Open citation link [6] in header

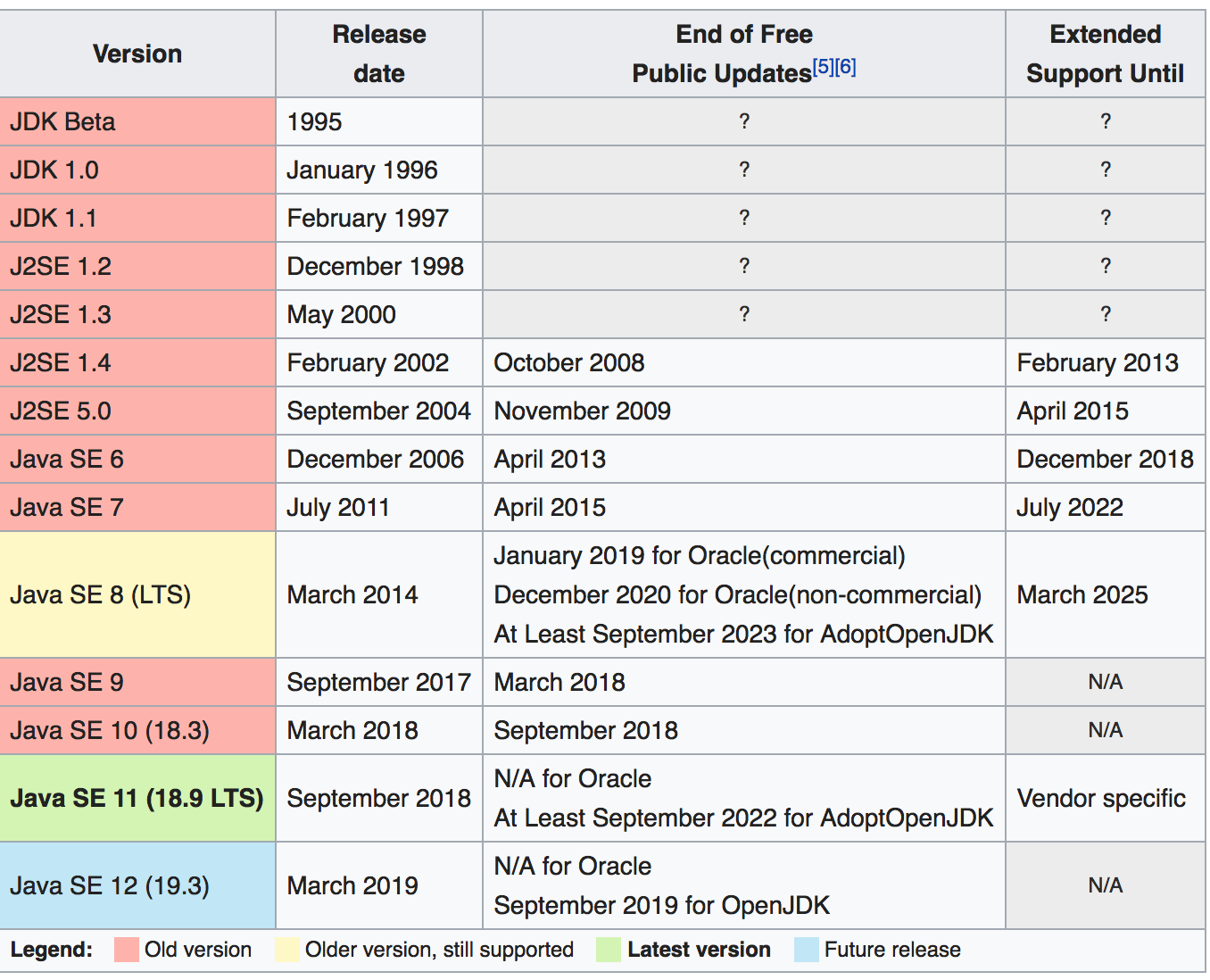click(846, 67)
